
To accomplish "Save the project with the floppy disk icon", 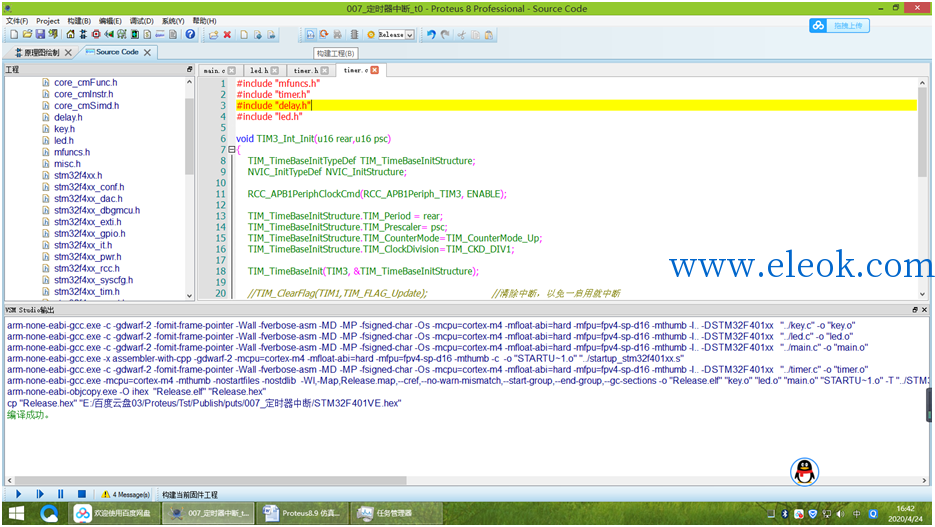I will pyautogui.click(x=40, y=35).
